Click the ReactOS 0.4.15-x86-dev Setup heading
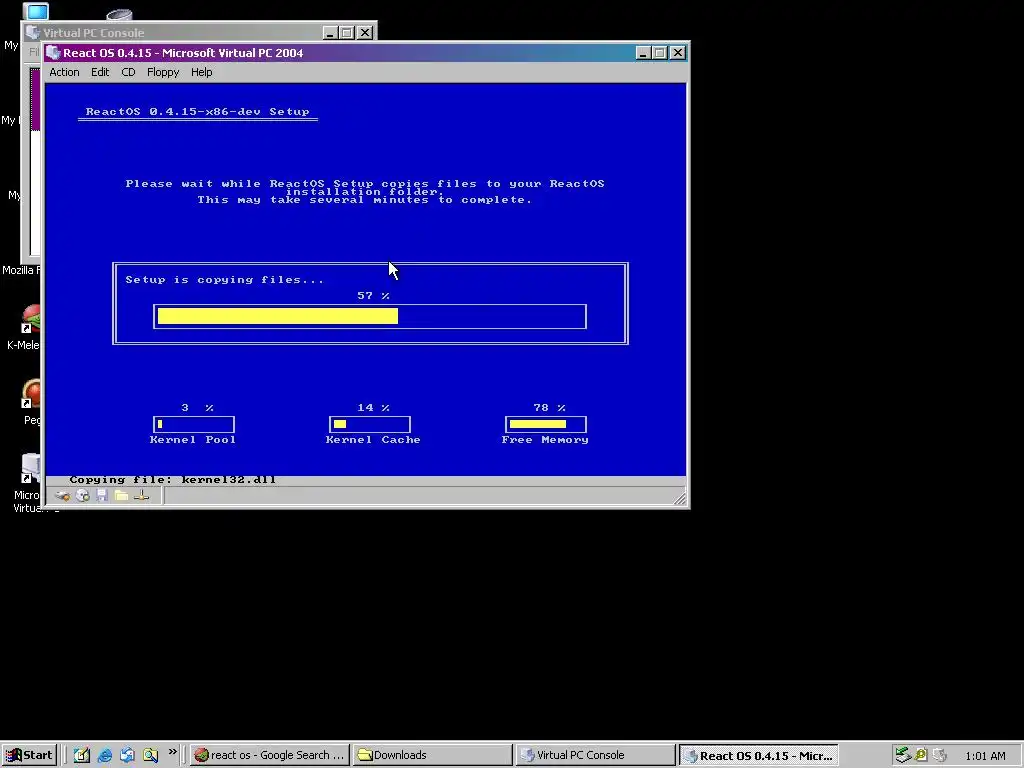This screenshot has width=1024, height=768. (197, 112)
